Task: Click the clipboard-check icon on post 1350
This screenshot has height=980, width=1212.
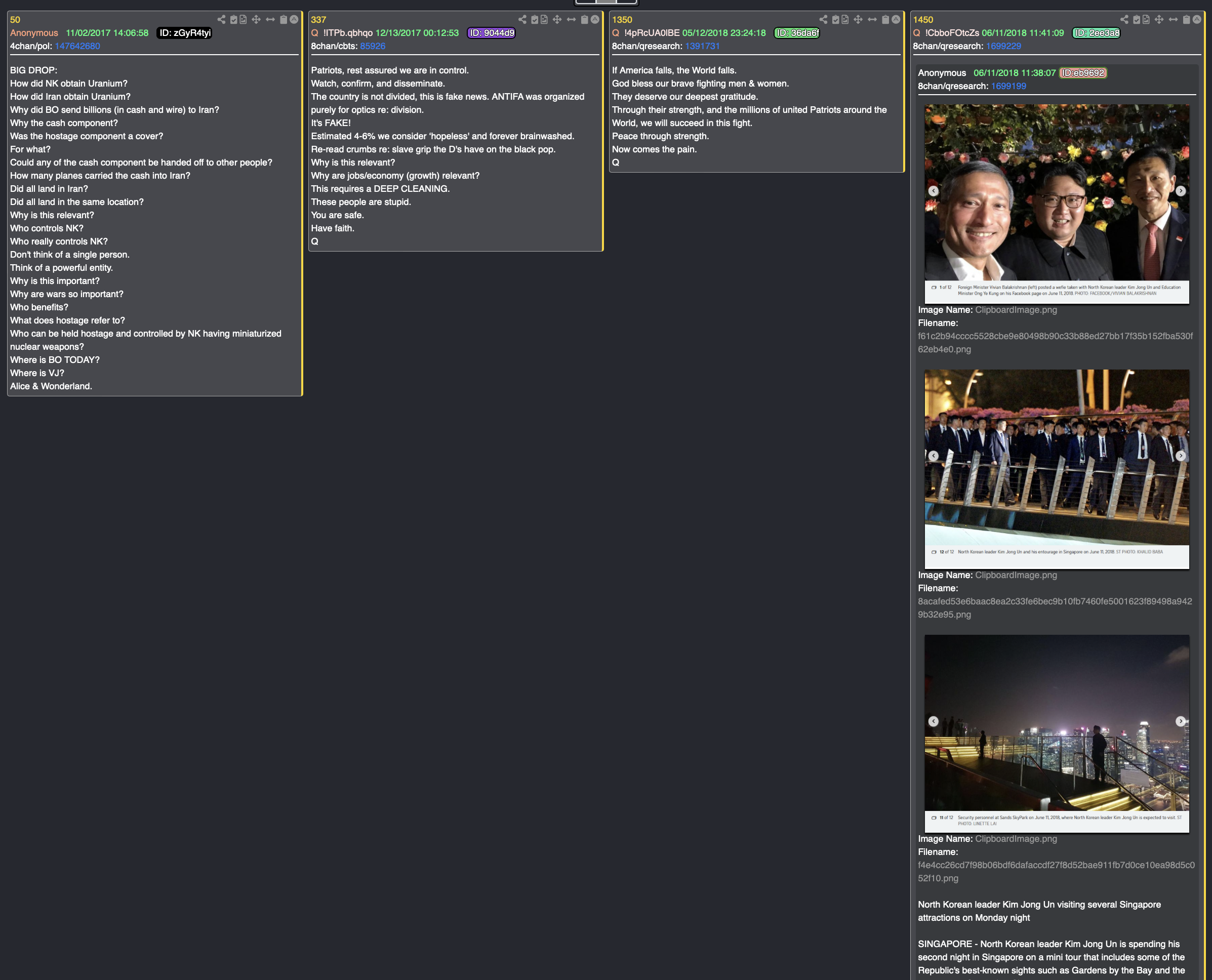Action: tap(835, 20)
